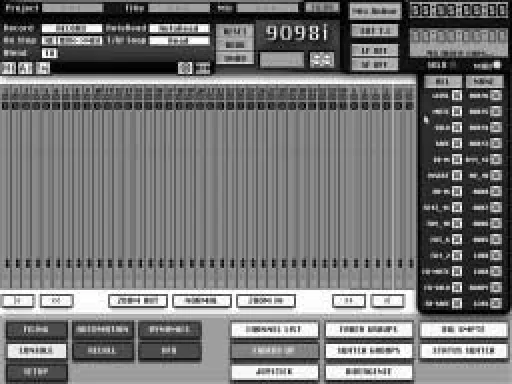Click the wide blank button below 9098 display
Image resolution: width=512 pixels, height=384 pixels.
282,60
